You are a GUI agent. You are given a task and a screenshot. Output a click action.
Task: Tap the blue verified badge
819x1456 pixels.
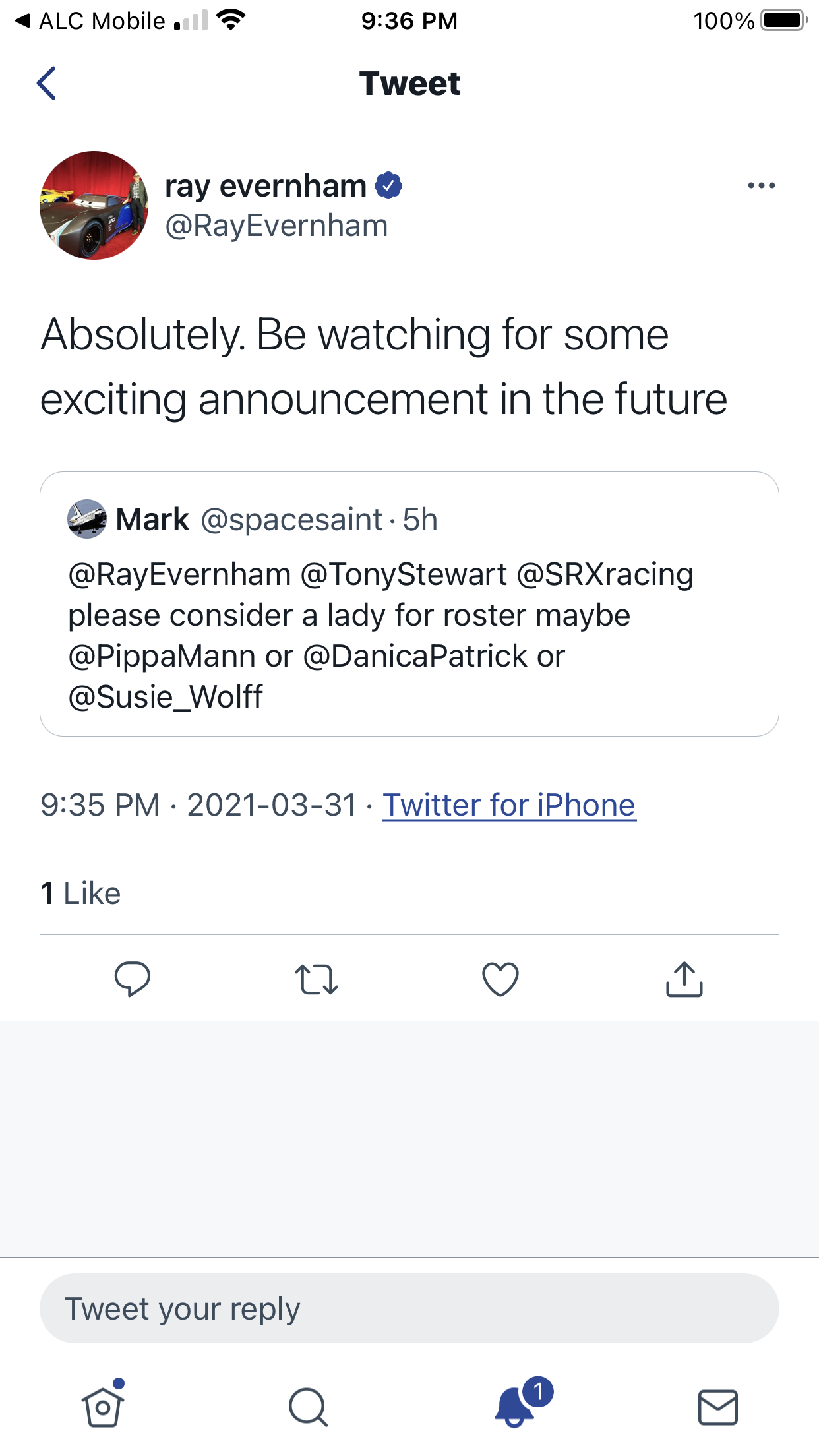tap(388, 185)
